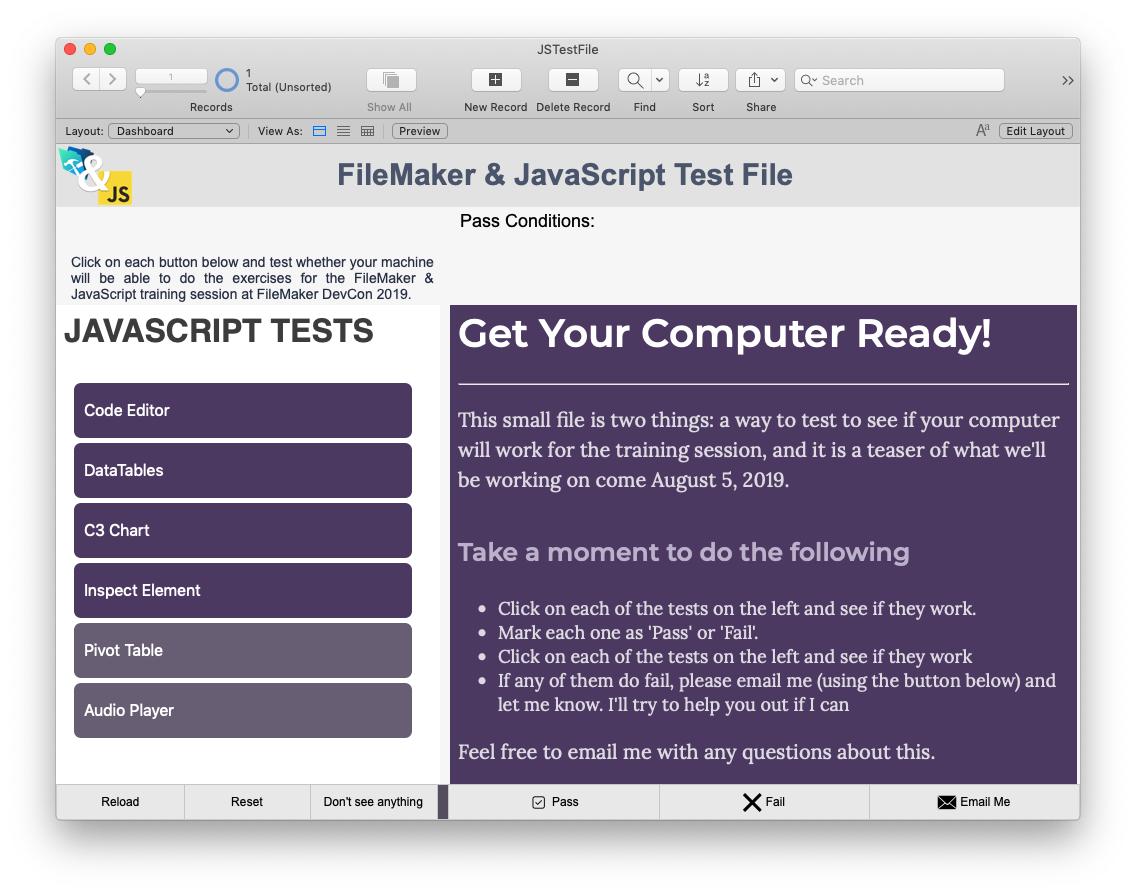Screen dimensions: 1136x894
Task: Expand the toolbar overflow chevrons
Action: click(x=1067, y=80)
